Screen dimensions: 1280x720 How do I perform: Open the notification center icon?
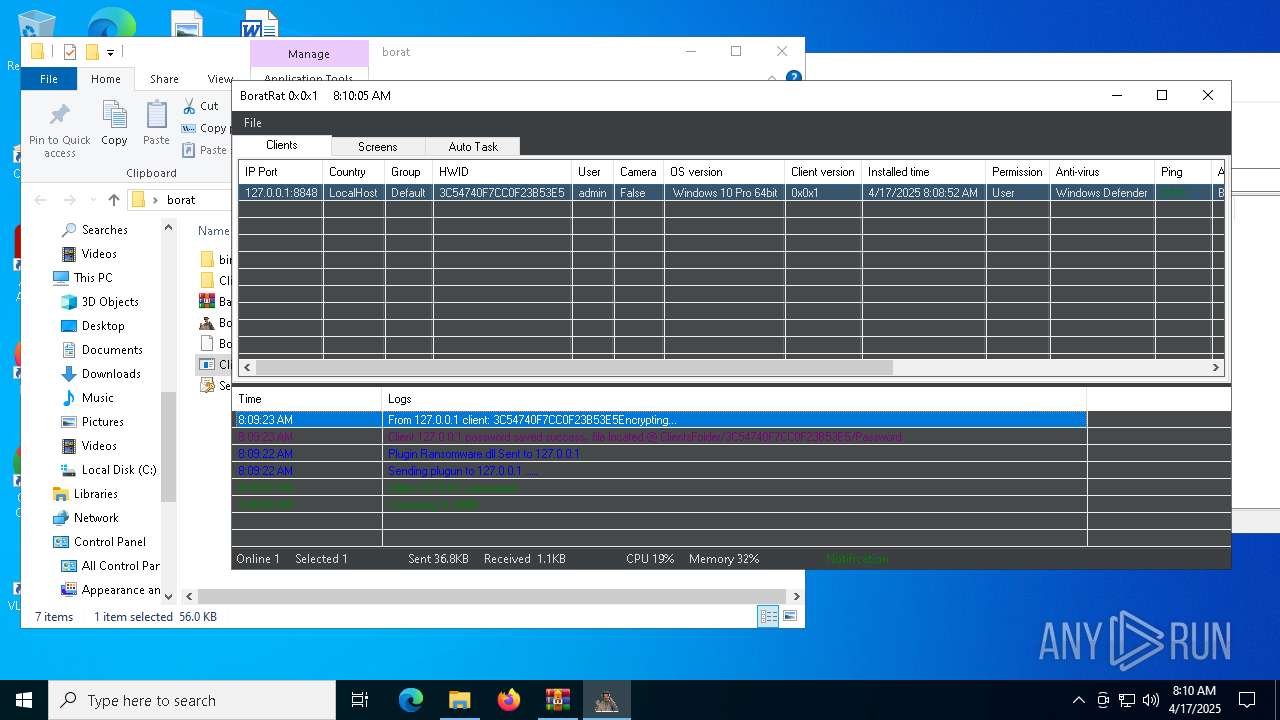pos(1247,700)
